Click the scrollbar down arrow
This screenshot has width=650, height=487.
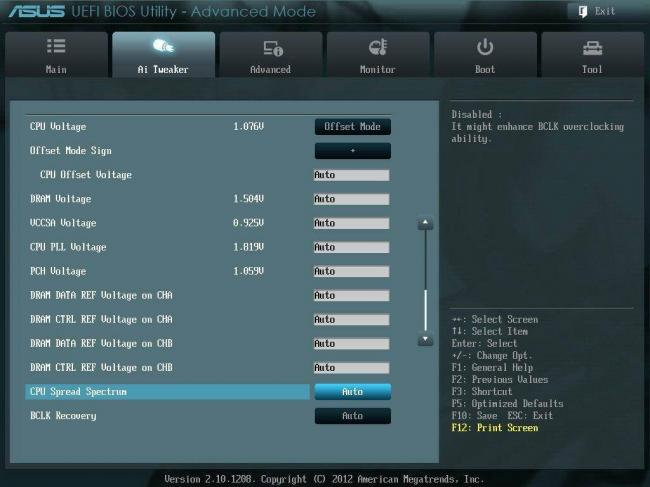coord(425,340)
